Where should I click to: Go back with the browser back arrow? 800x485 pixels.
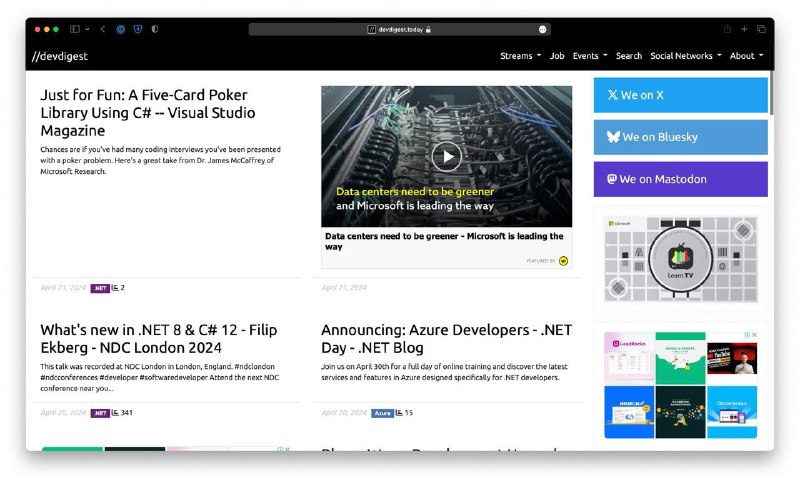click(x=103, y=29)
